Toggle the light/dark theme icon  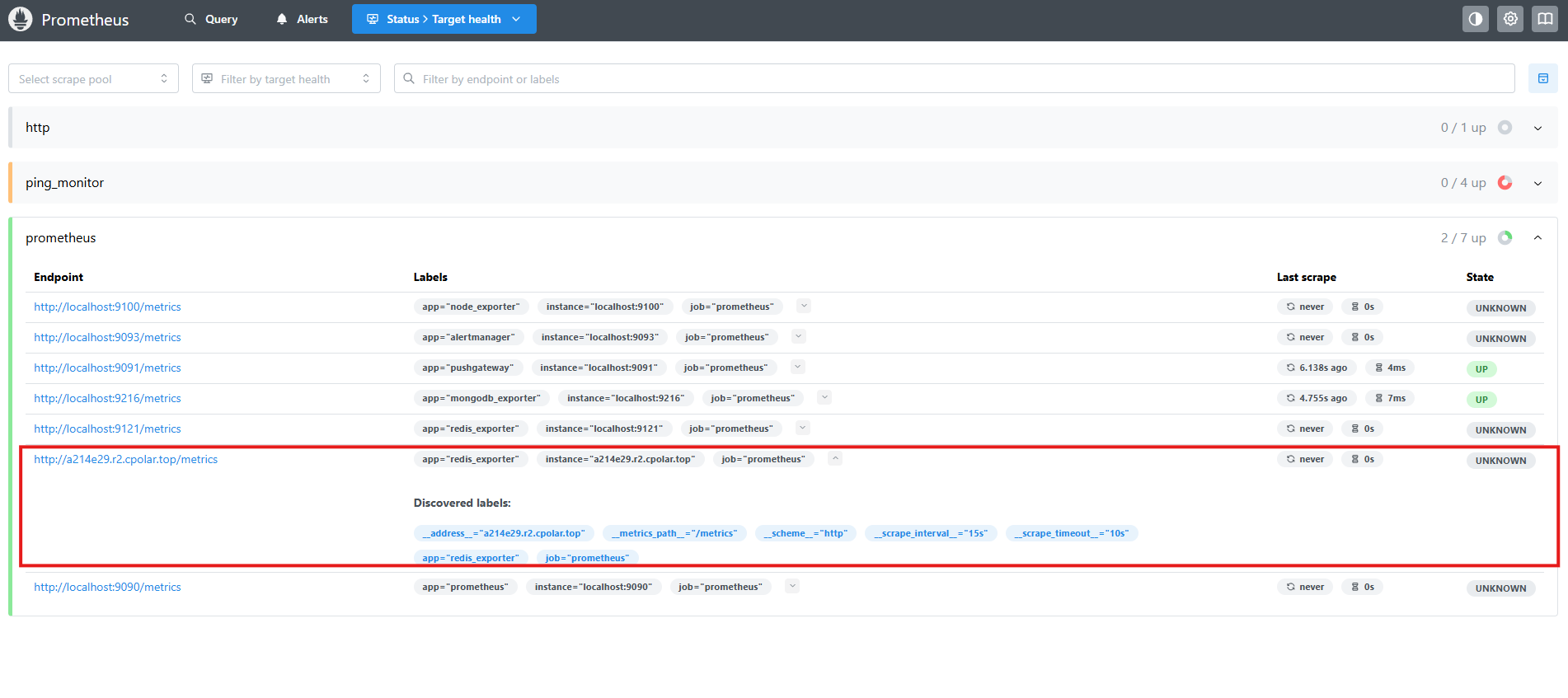coord(1476,19)
